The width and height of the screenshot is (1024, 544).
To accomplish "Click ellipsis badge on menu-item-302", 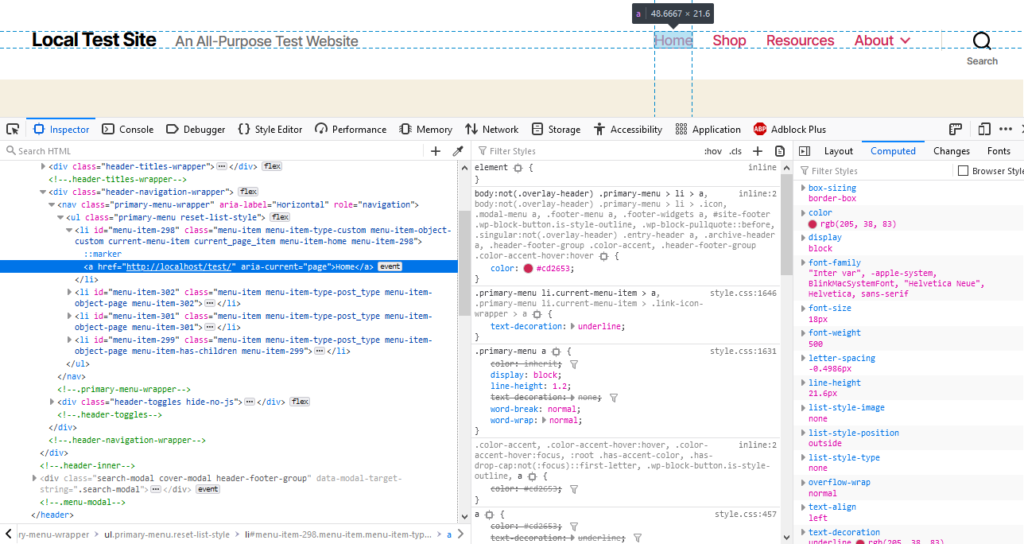I will (x=210, y=304).
